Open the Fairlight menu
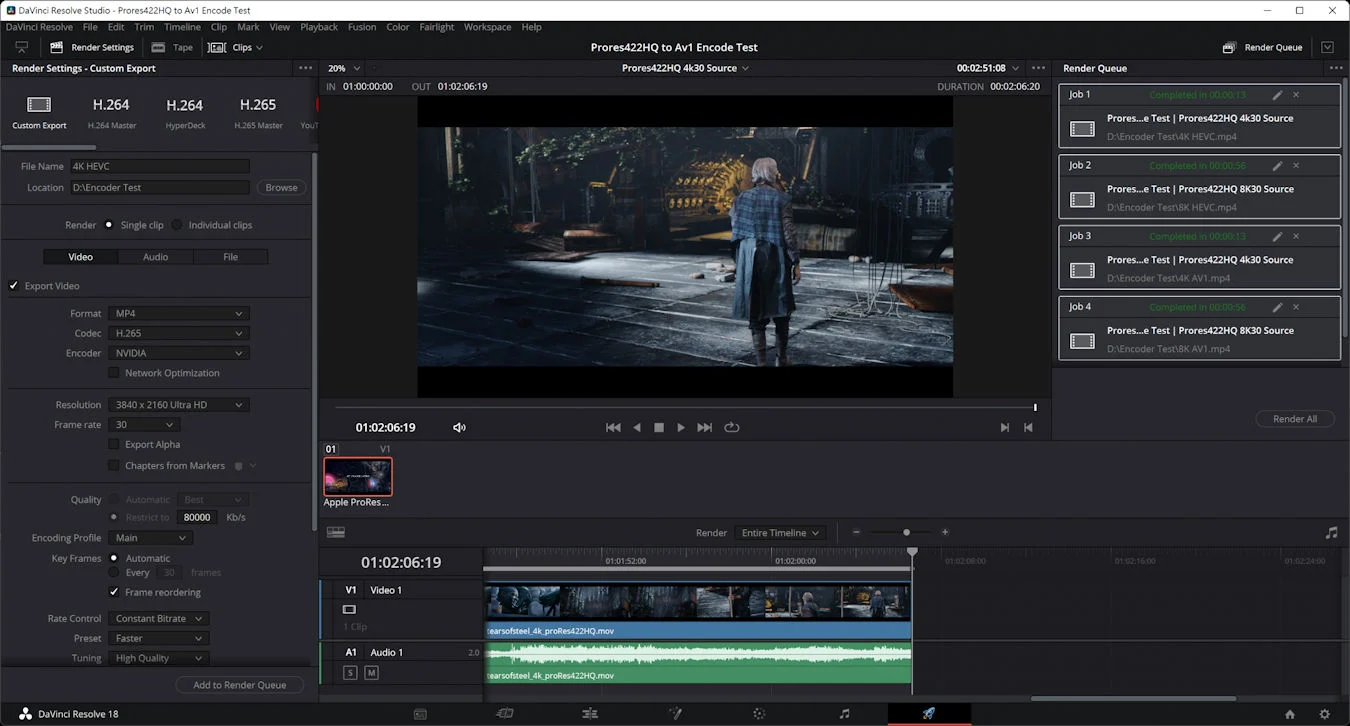Viewport: 1350px width, 726px height. 437,27
